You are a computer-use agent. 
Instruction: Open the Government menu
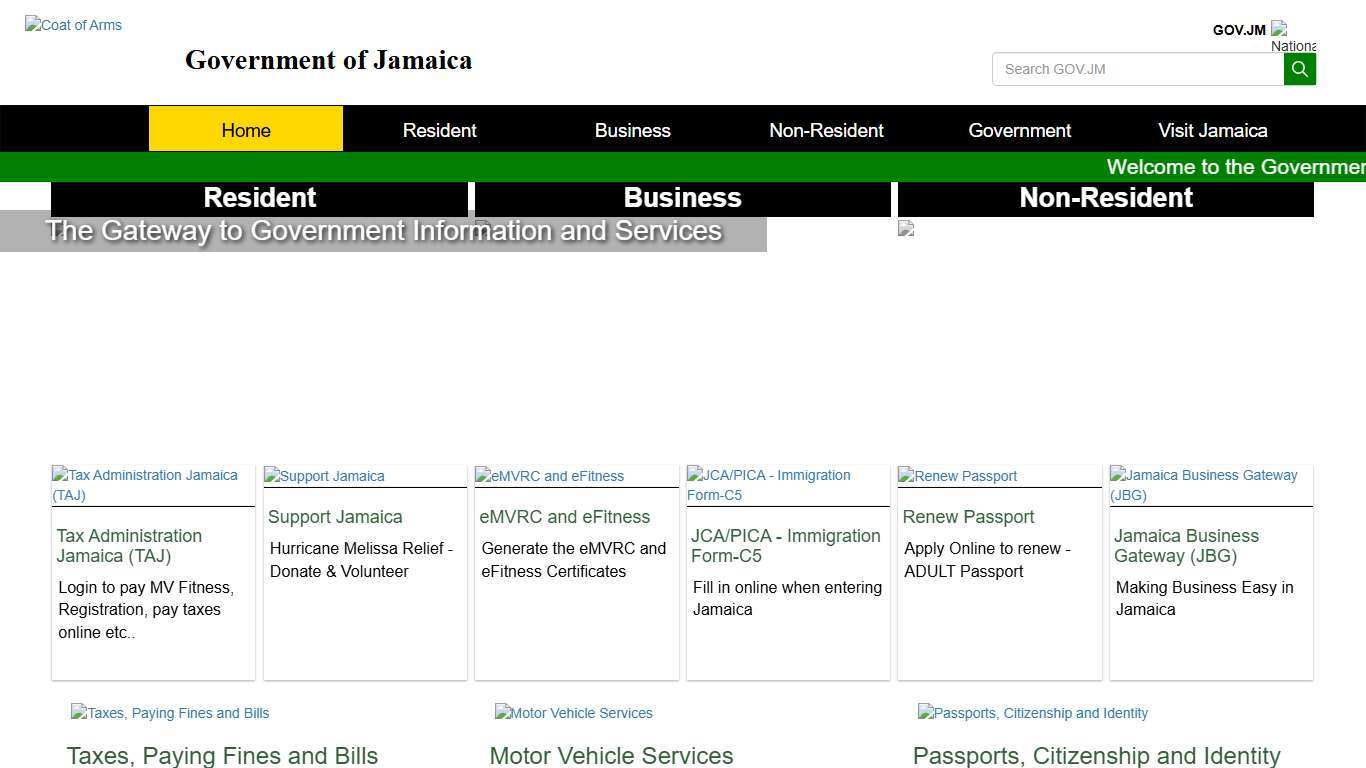pos(1019,130)
